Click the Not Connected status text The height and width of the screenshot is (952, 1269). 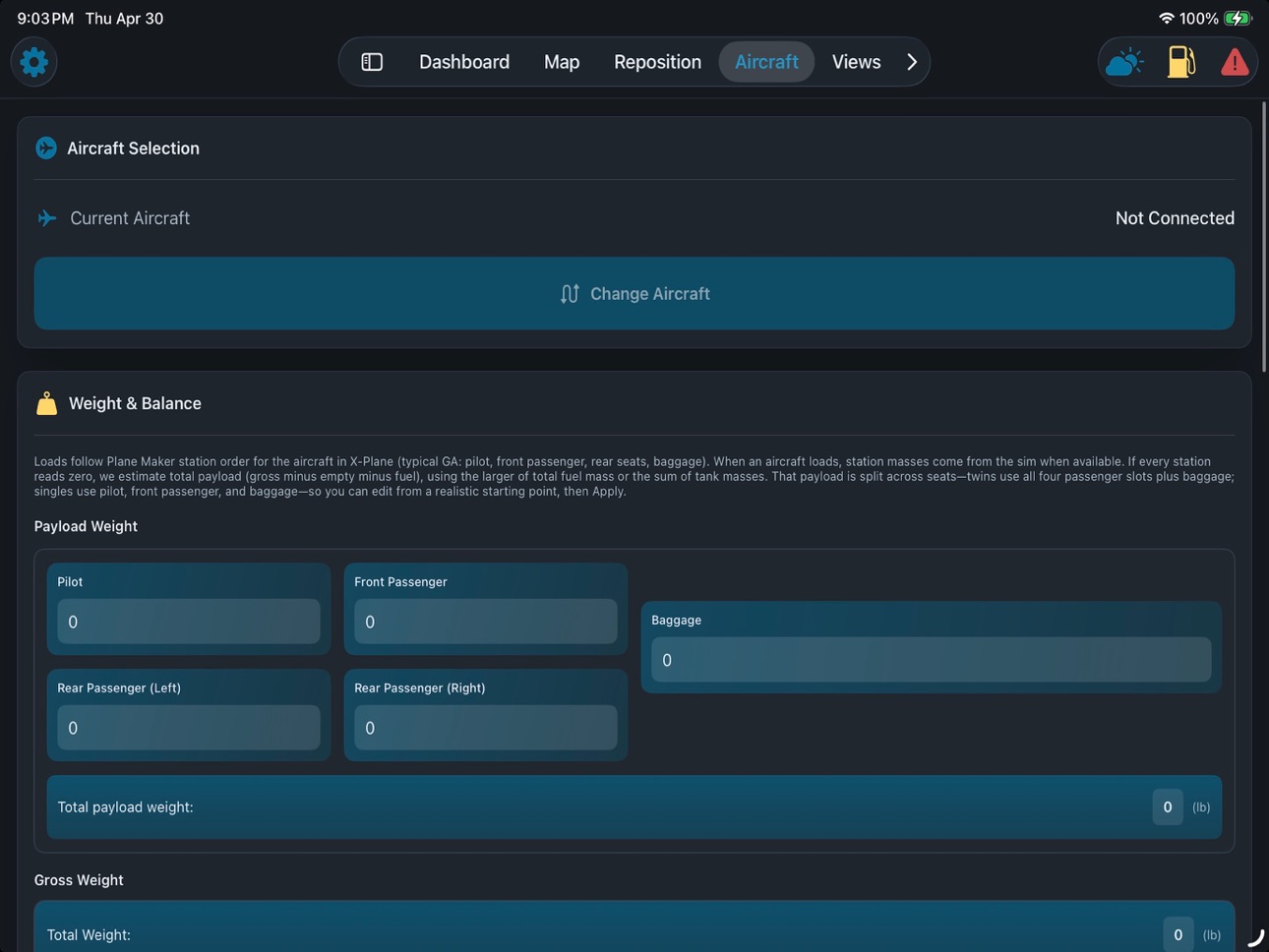point(1175,218)
